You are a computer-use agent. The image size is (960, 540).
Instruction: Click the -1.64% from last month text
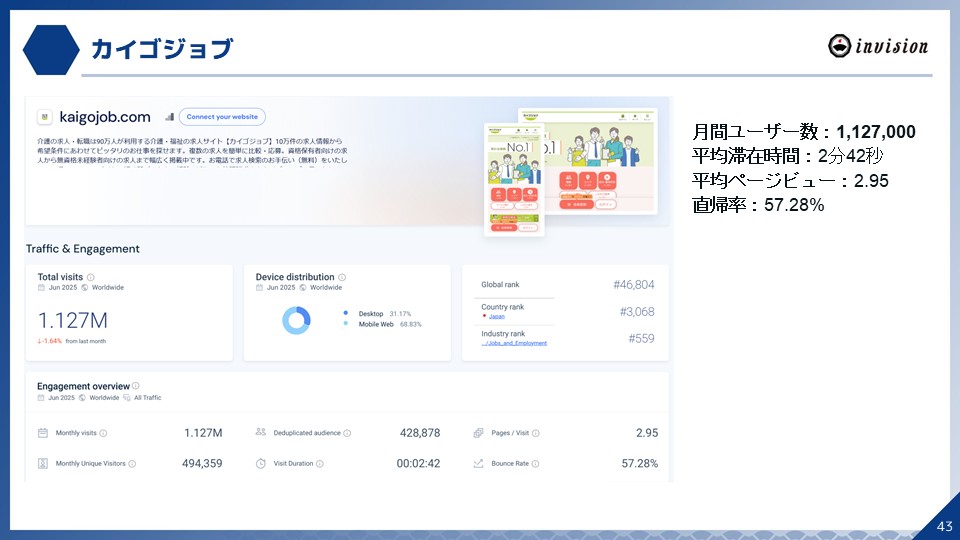point(72,341)
